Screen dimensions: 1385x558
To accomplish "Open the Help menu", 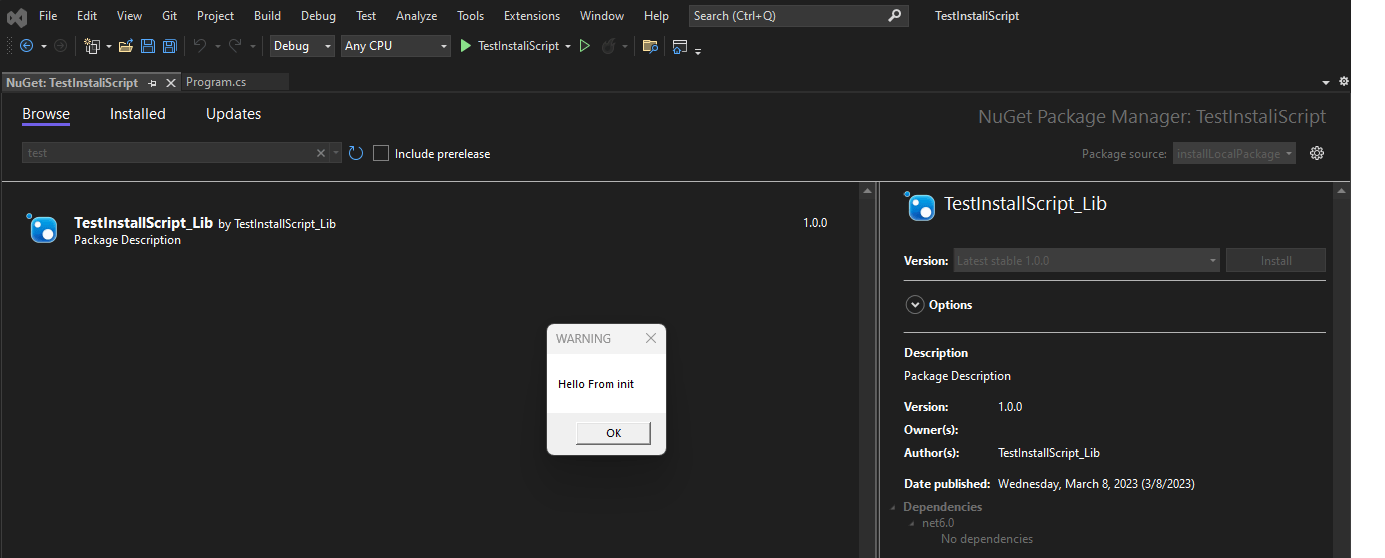I will (656, 16).
